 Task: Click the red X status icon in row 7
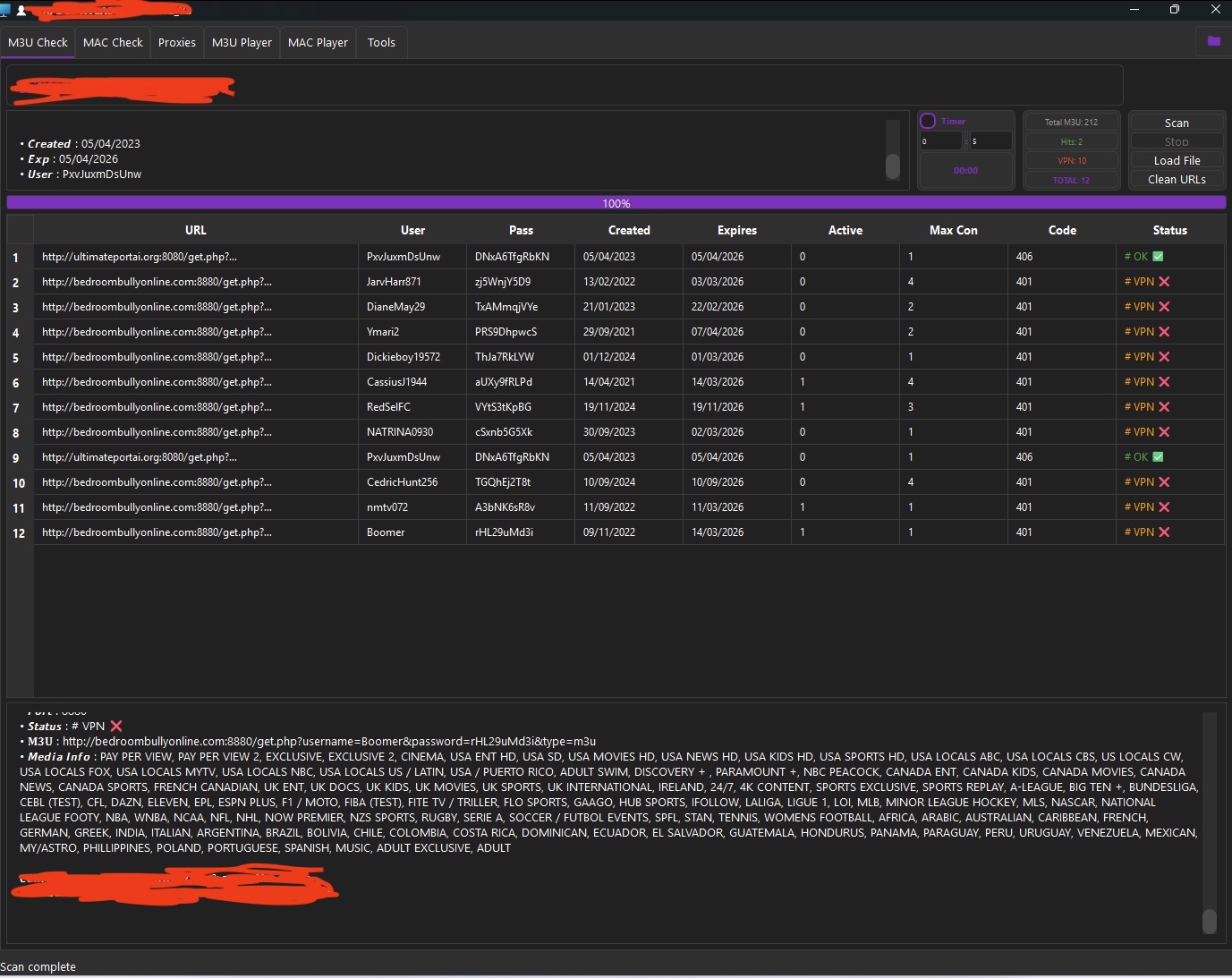tap(1164, 407)
